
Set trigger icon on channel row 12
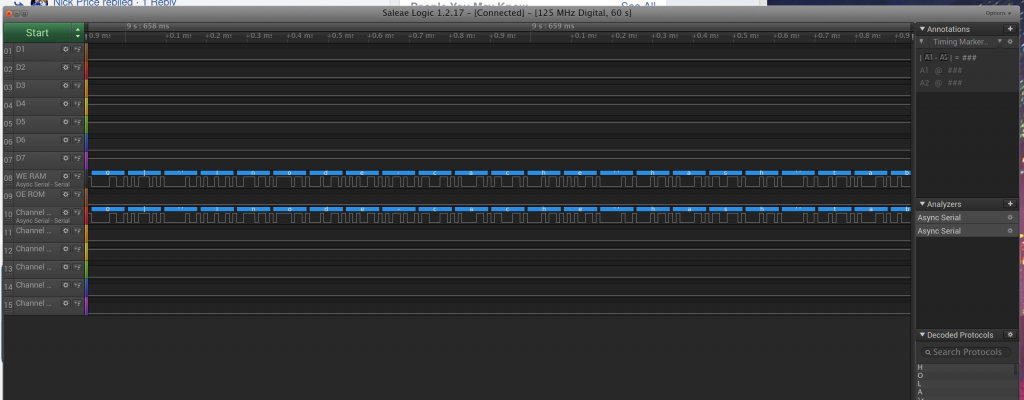77,250
